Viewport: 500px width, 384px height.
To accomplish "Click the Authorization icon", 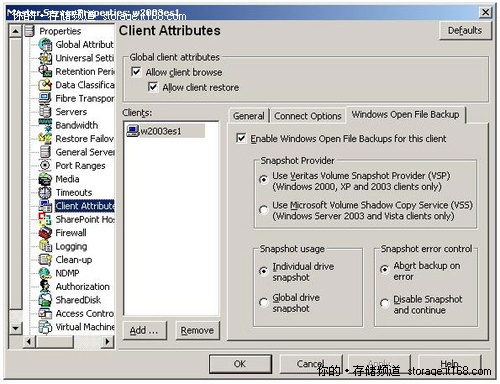I will [x=45, y=286].
